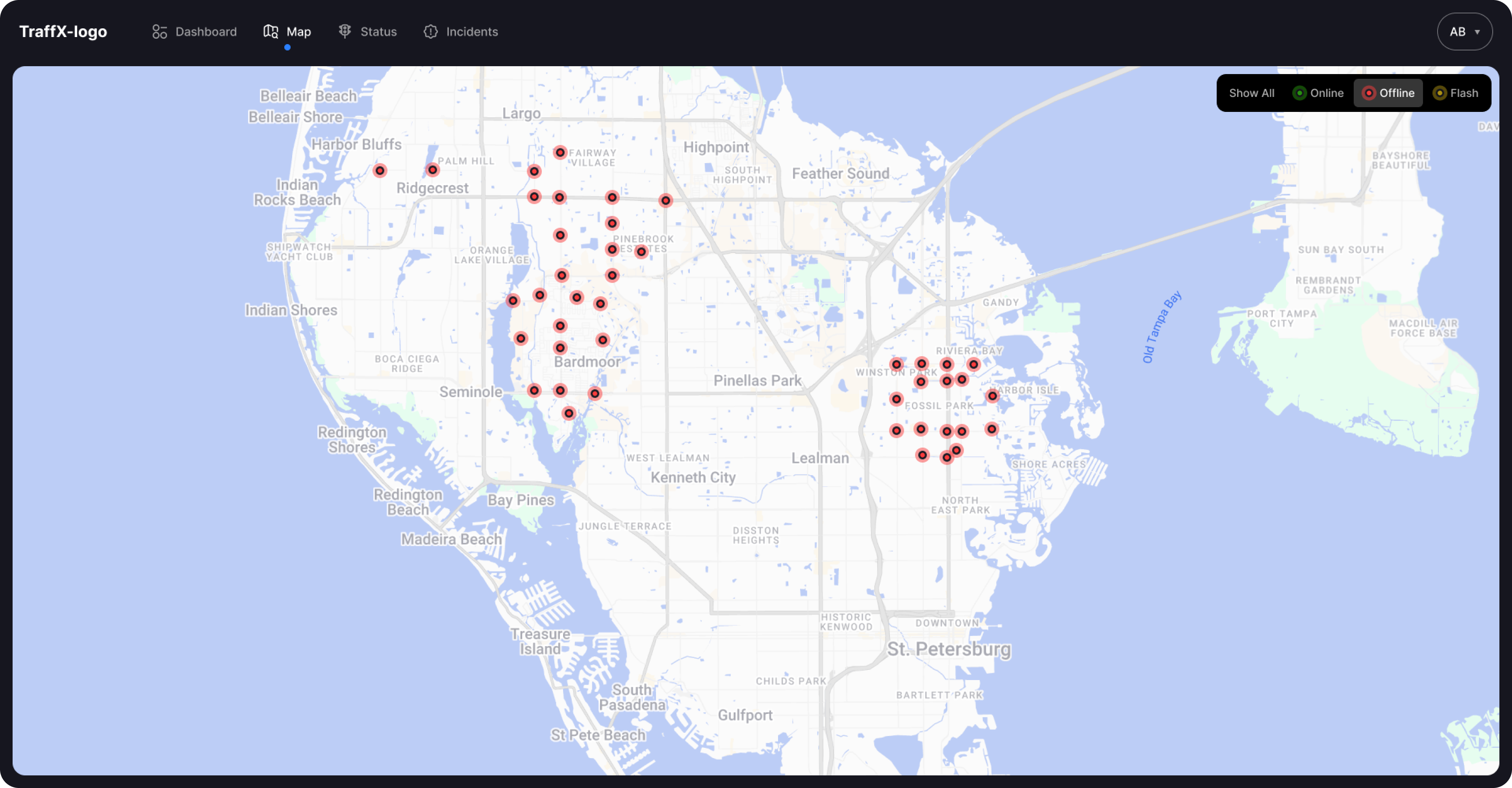
Task: Click the Status shield icon
Action: (345, 31)
